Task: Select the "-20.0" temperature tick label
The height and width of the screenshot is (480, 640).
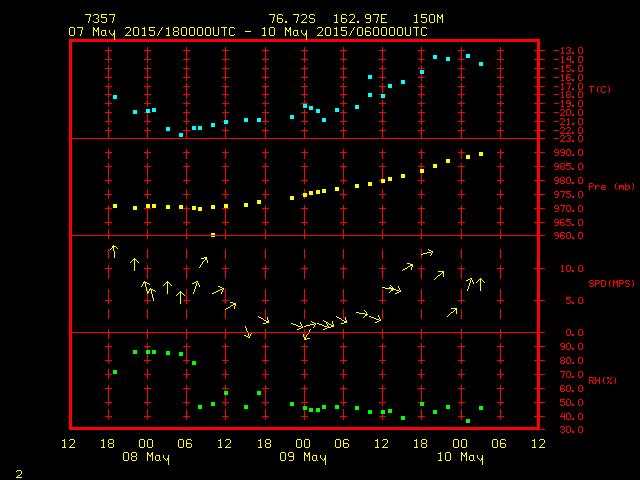Action: [x=569, y=113]
